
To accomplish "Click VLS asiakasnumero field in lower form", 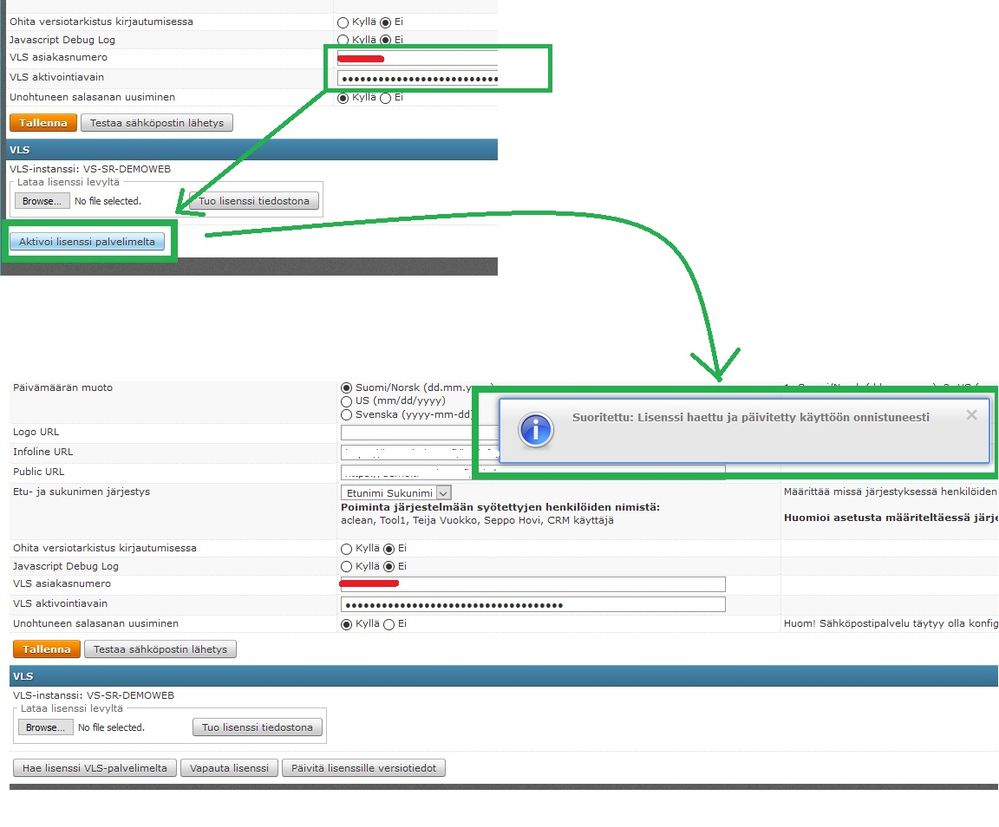I will pyautogui.click(x=533, y=584).
